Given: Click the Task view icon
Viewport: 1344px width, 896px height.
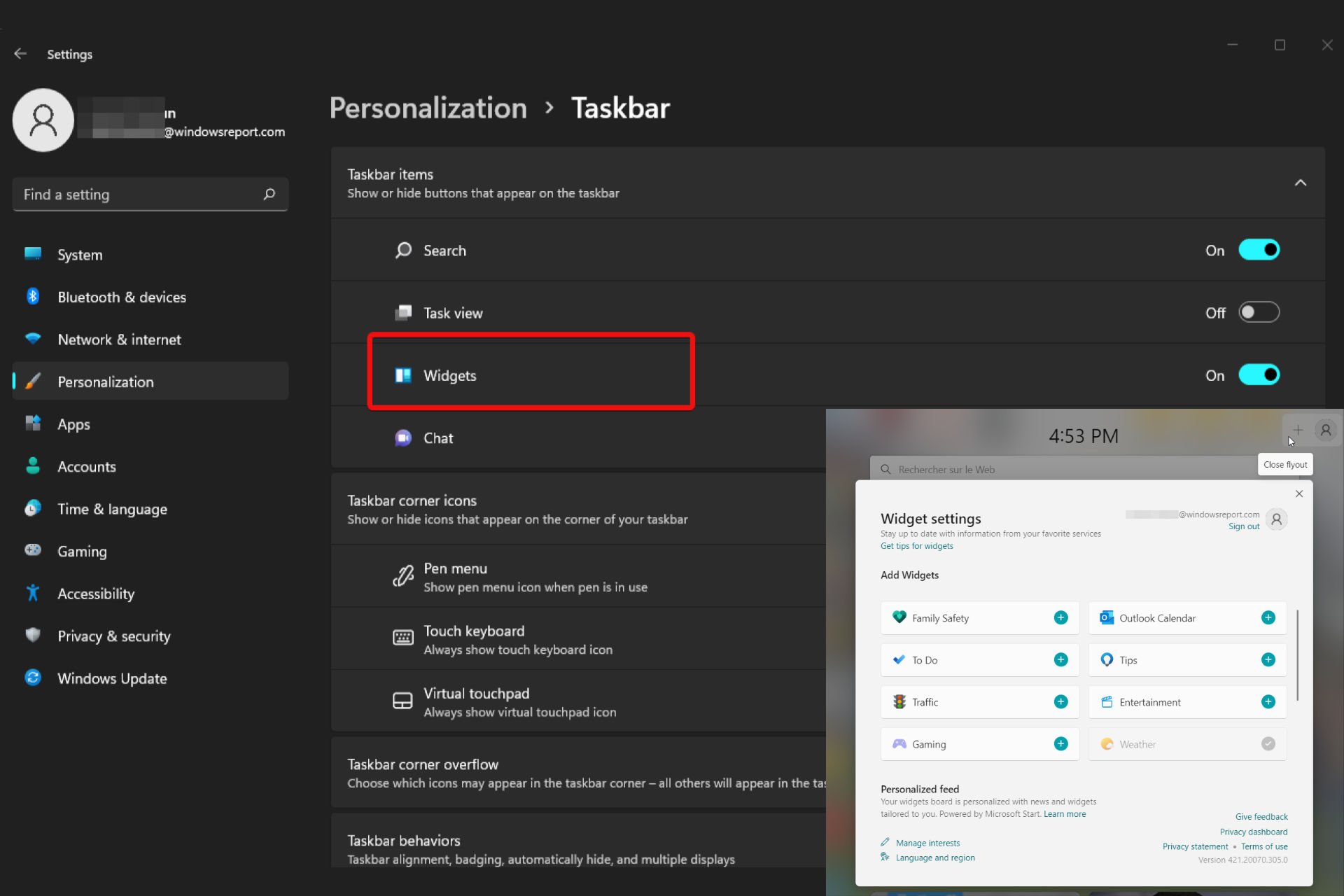Looking at the screenshot, I should [x=403, y=312].
